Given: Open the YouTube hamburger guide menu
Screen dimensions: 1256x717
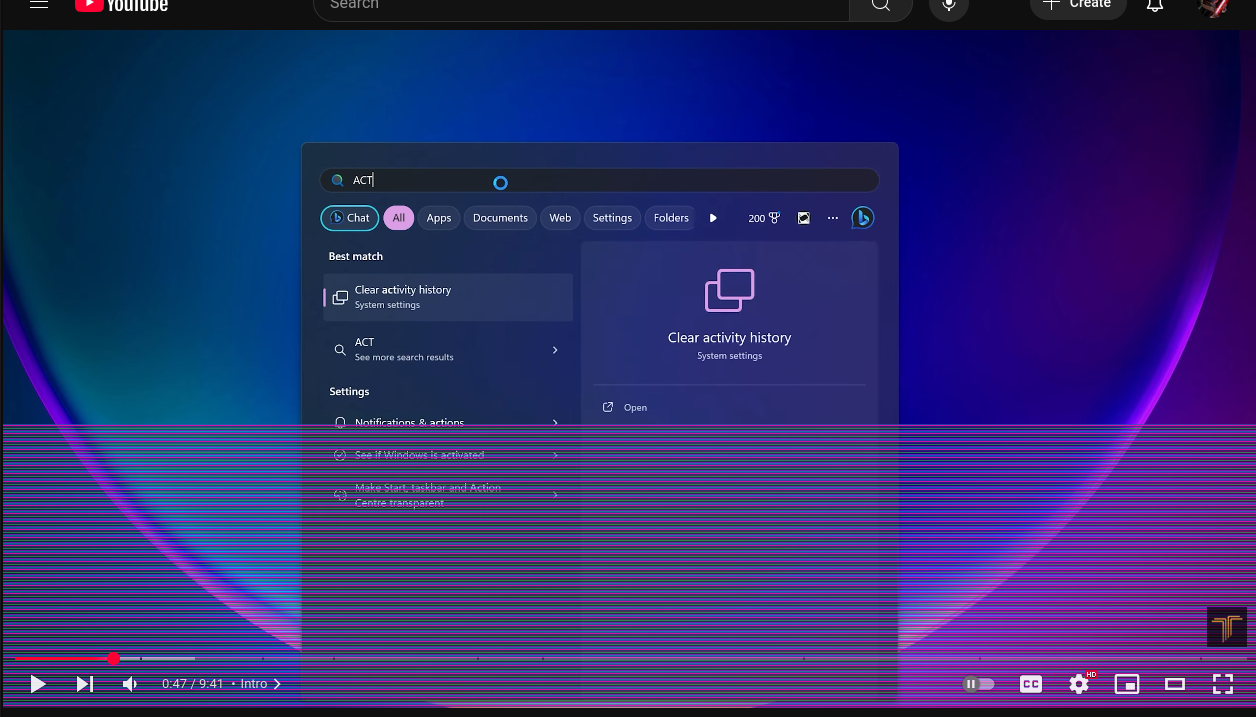Looking at the screenshot, I should pos(39,5).
